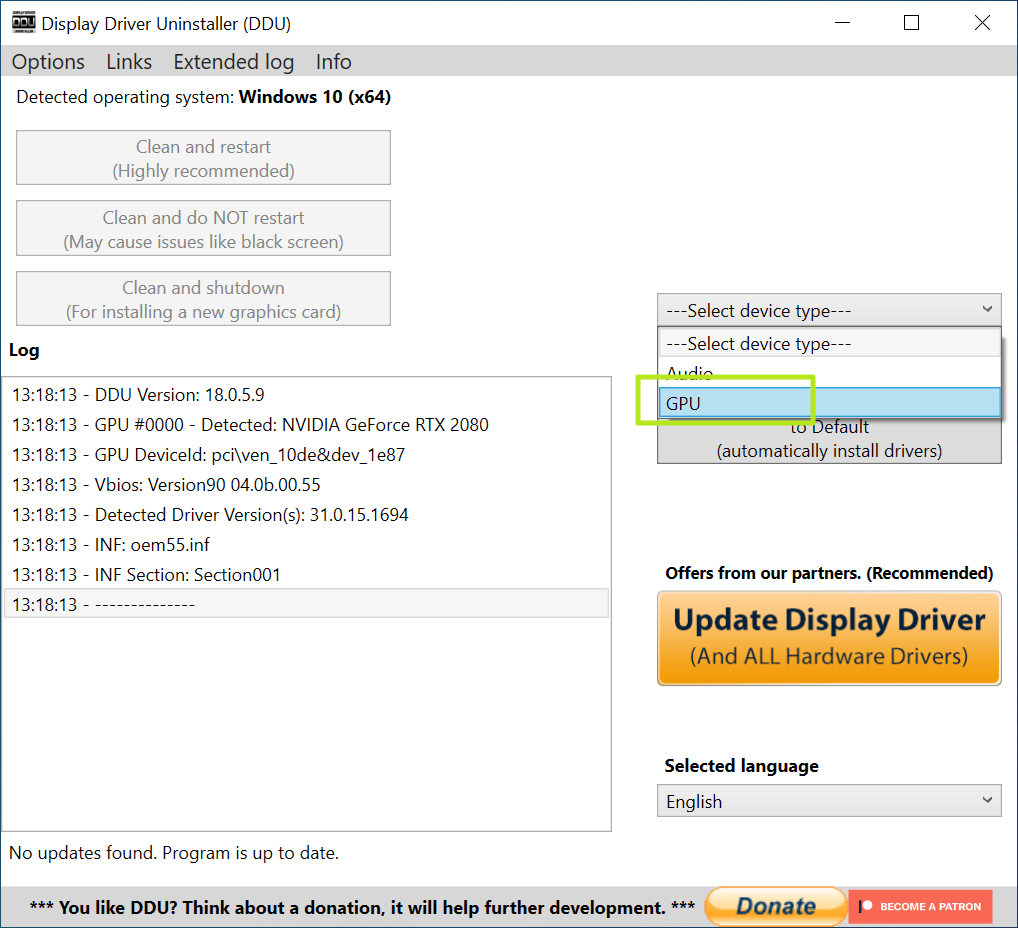Open the Info menu
1018x928 pixels.
333,61
